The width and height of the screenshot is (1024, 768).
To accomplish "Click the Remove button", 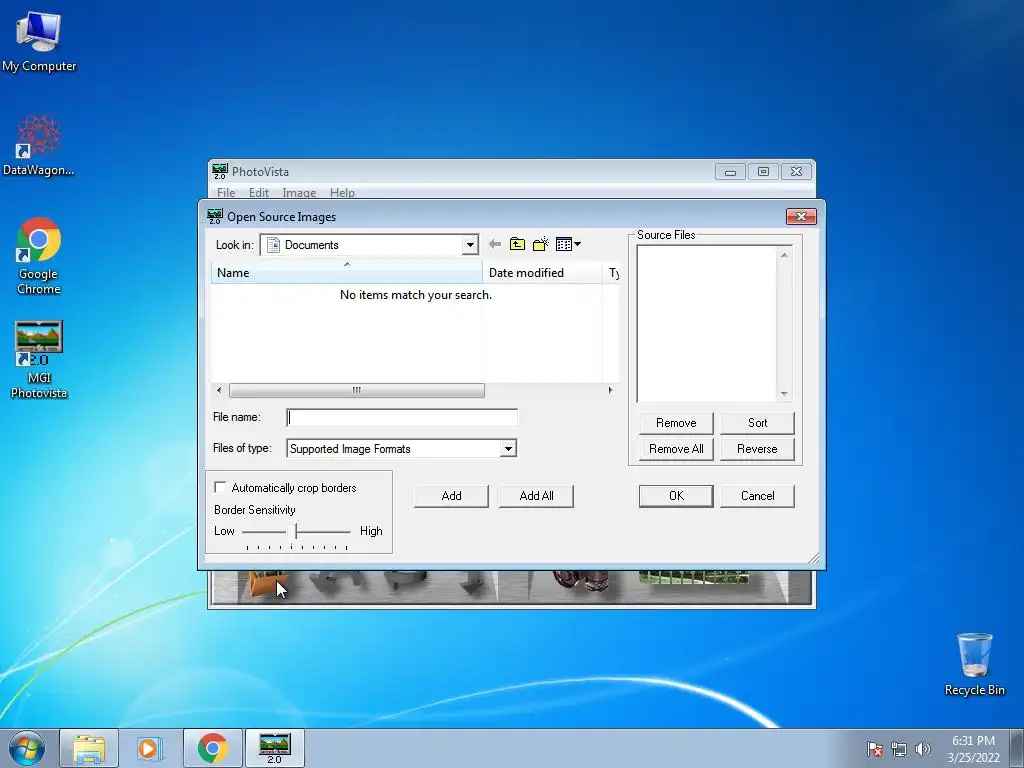I will coord(676,423).
